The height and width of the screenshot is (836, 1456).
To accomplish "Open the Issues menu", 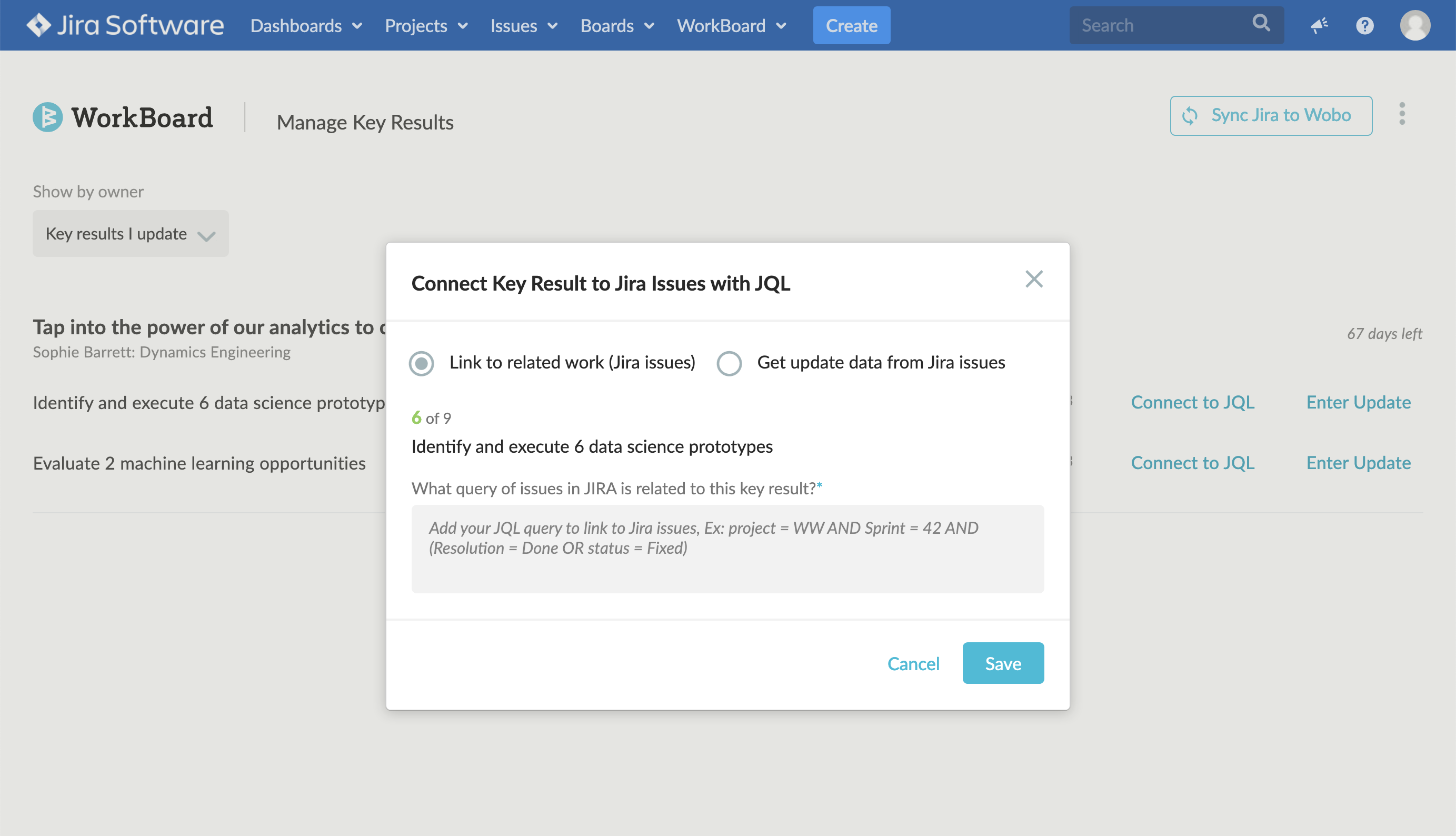I will [x=524, y=25].
